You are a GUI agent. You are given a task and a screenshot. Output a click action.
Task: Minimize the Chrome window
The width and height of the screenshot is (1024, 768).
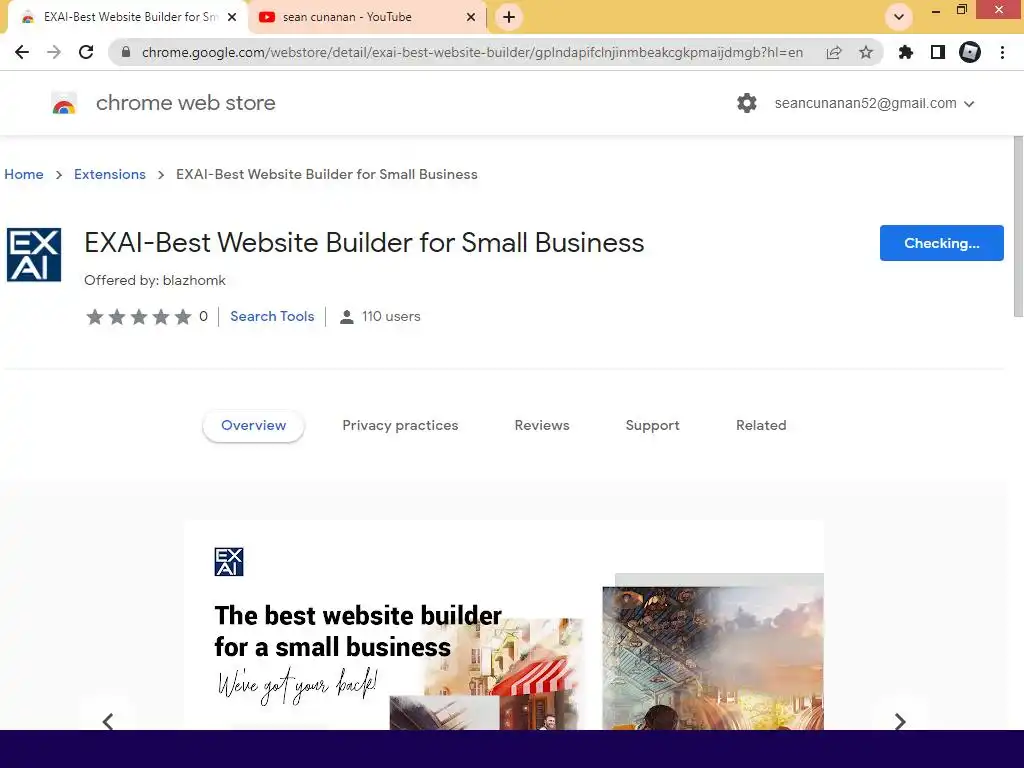936,10
